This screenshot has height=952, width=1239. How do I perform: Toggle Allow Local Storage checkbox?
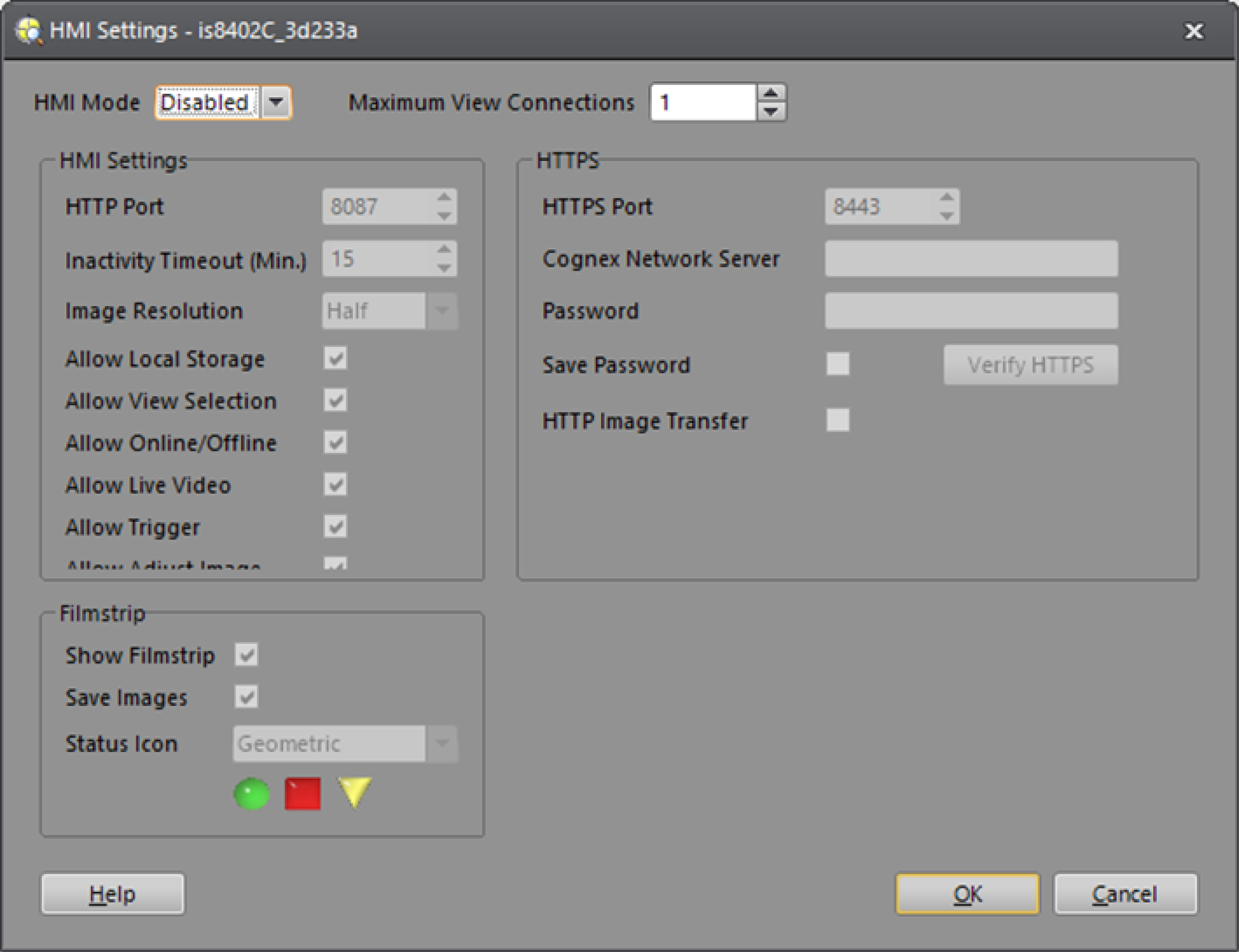tap(336, 358)
